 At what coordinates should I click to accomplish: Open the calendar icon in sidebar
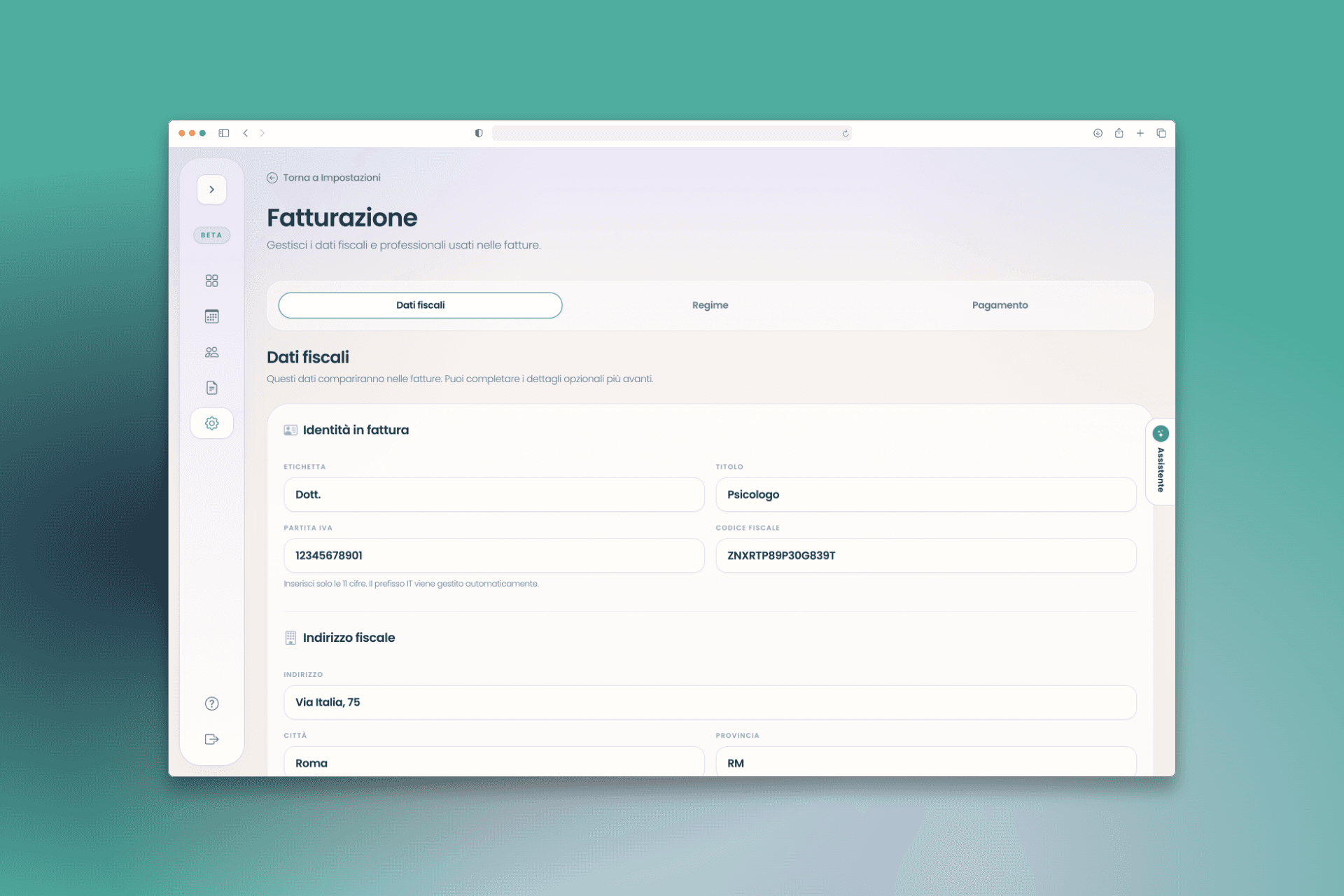pyautogui.click(x=211, y=316)
